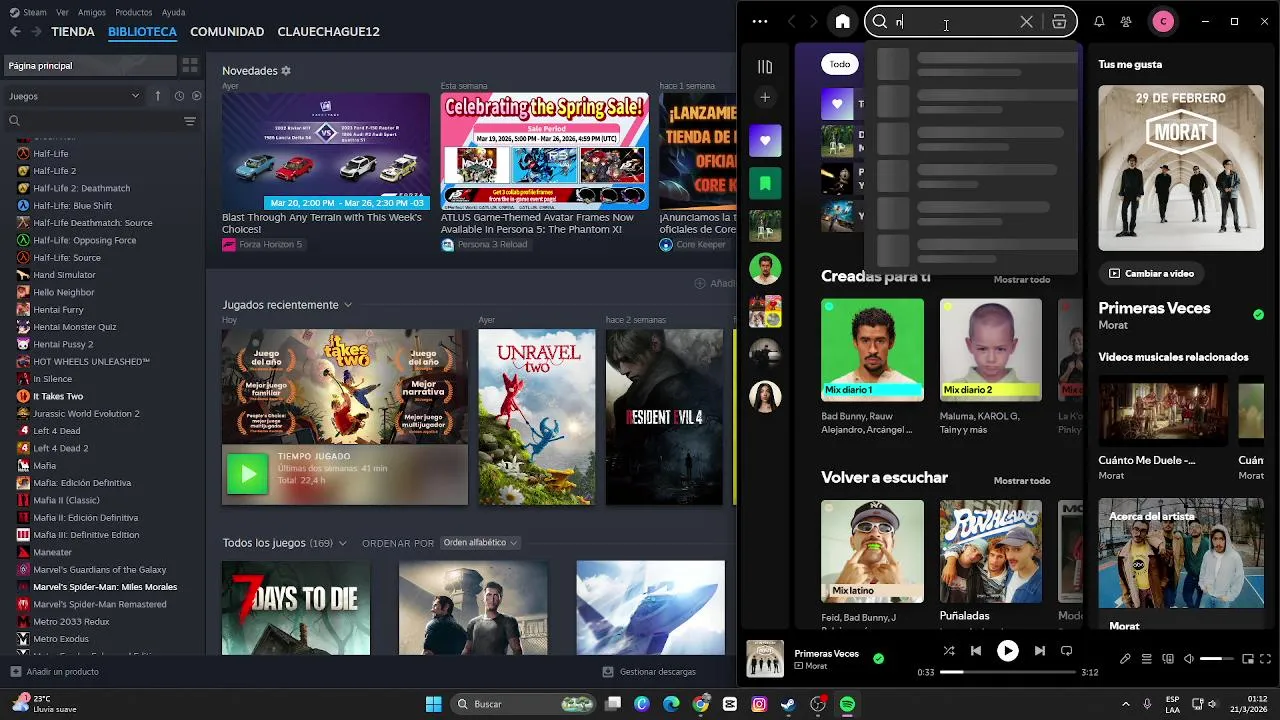
Task: Open Spotify's three-dot menu
Action: 760,21
